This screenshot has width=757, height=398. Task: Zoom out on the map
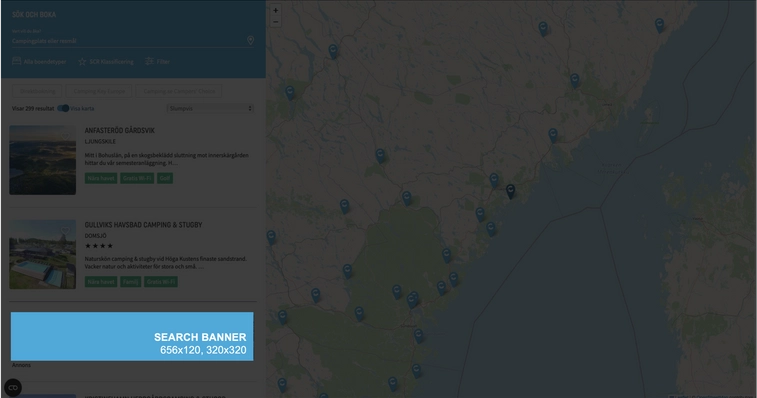tap(276, 22)
